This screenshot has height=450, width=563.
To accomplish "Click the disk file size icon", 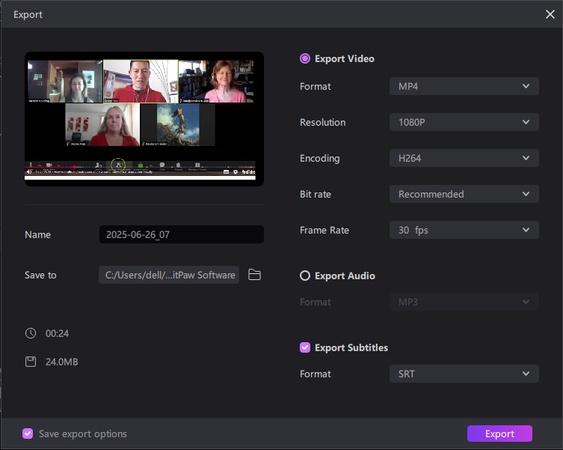I will pos(31,362).
